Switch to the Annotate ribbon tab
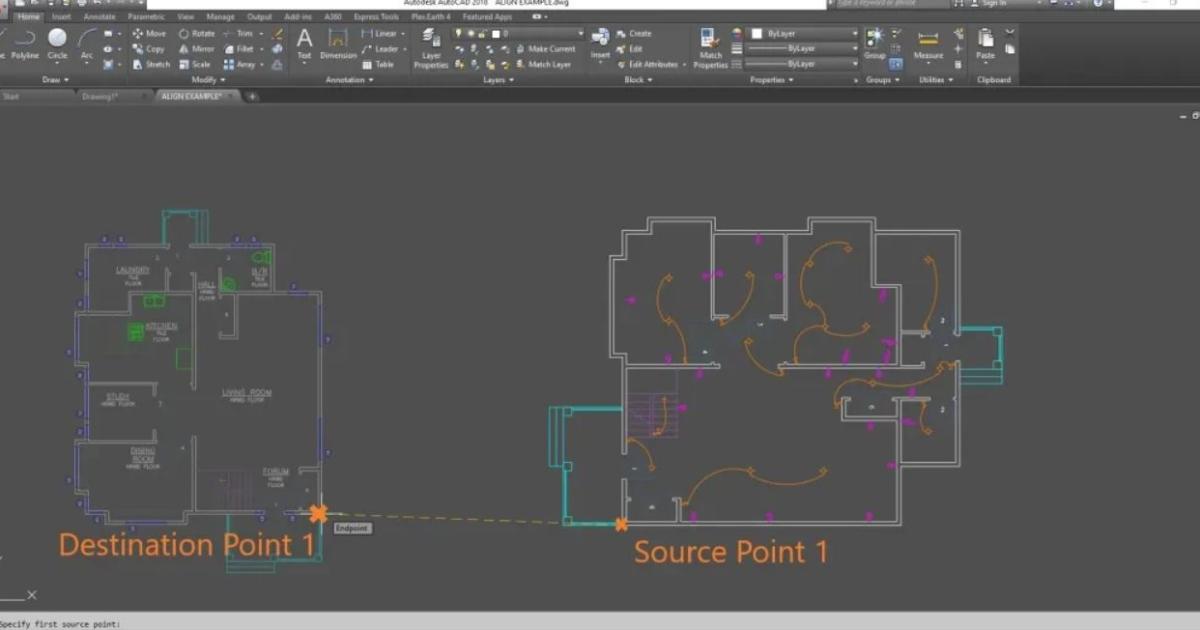This screenshot has height=630, width=1200. [x=99, y=17]
